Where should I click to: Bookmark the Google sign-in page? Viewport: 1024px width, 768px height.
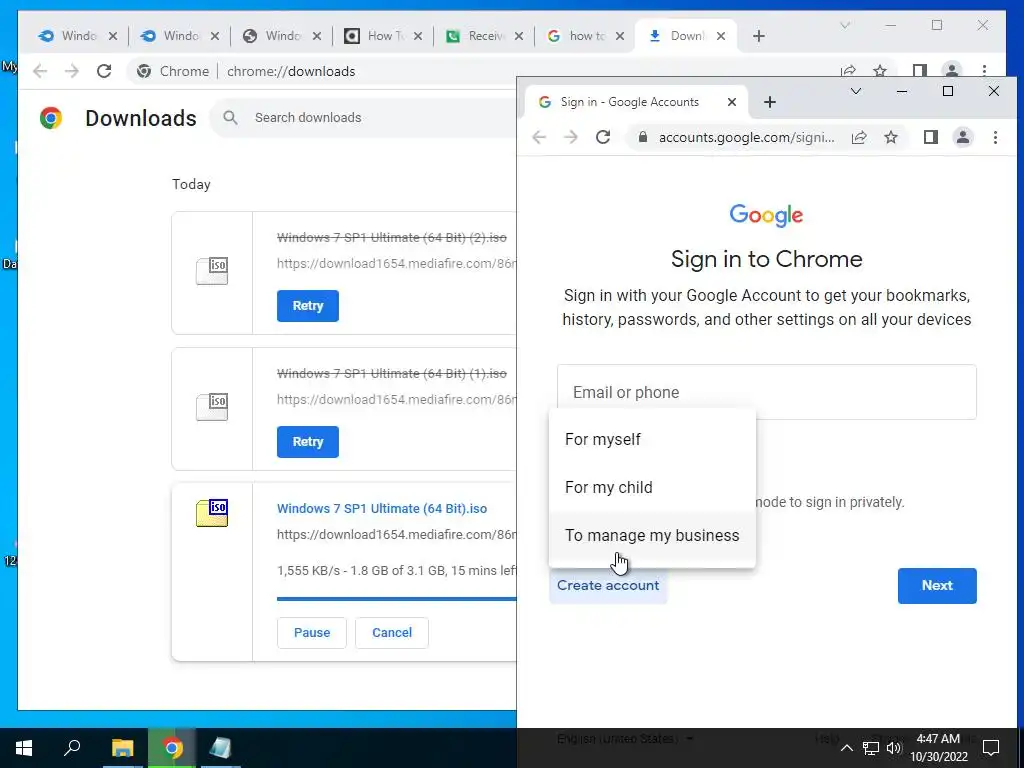click(x=891, y=137)
